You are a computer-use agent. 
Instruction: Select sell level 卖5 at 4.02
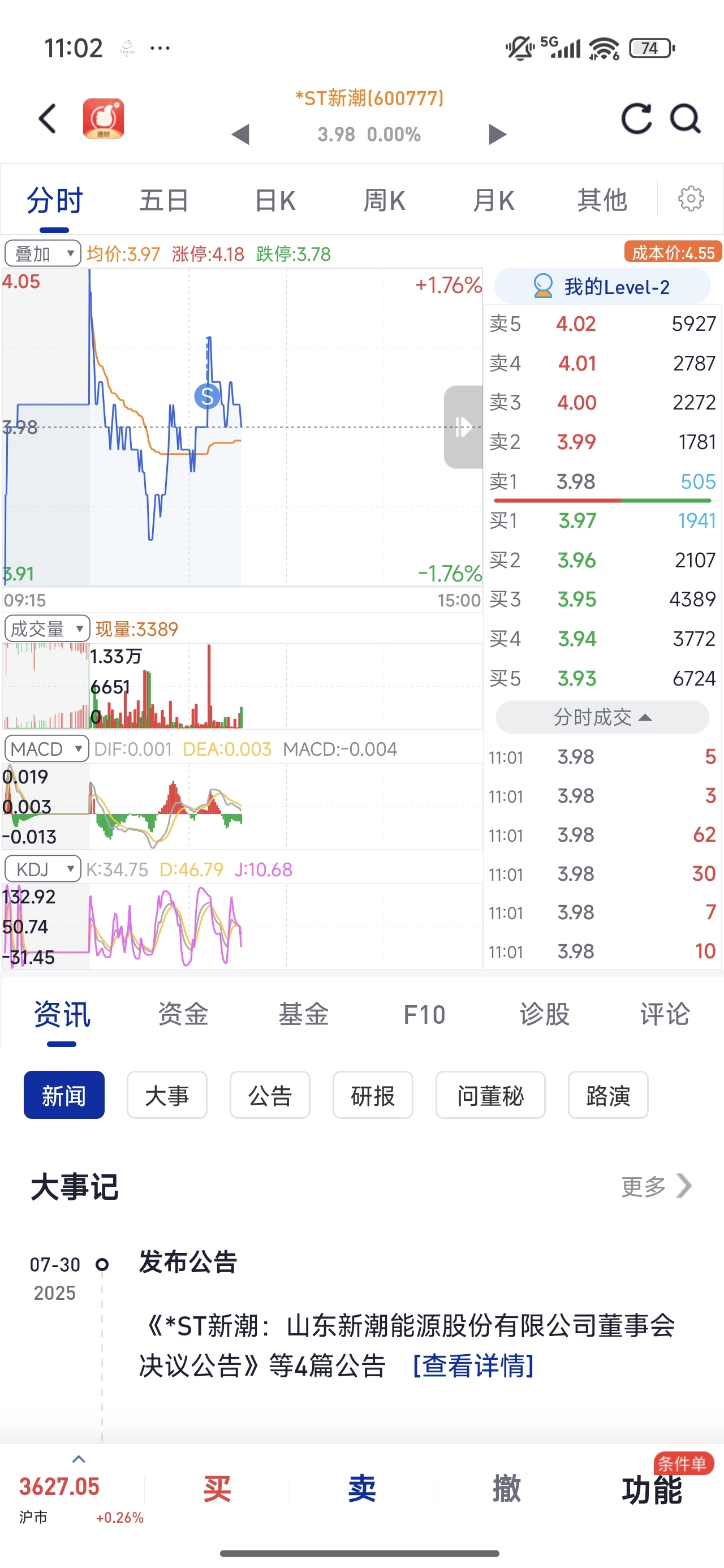(x=602, y=324)
